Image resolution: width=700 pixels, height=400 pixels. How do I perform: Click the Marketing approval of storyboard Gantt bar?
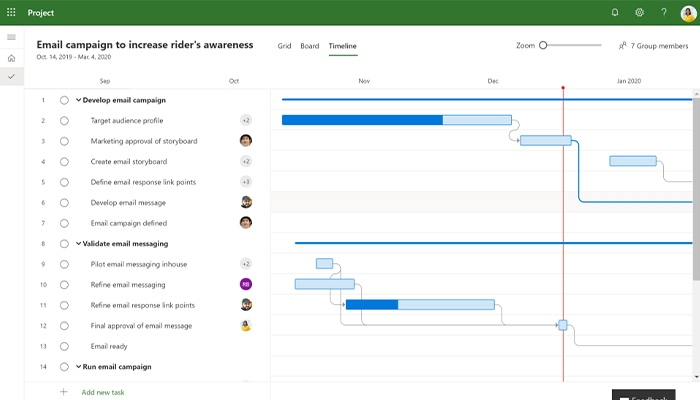tap(546, 140)
